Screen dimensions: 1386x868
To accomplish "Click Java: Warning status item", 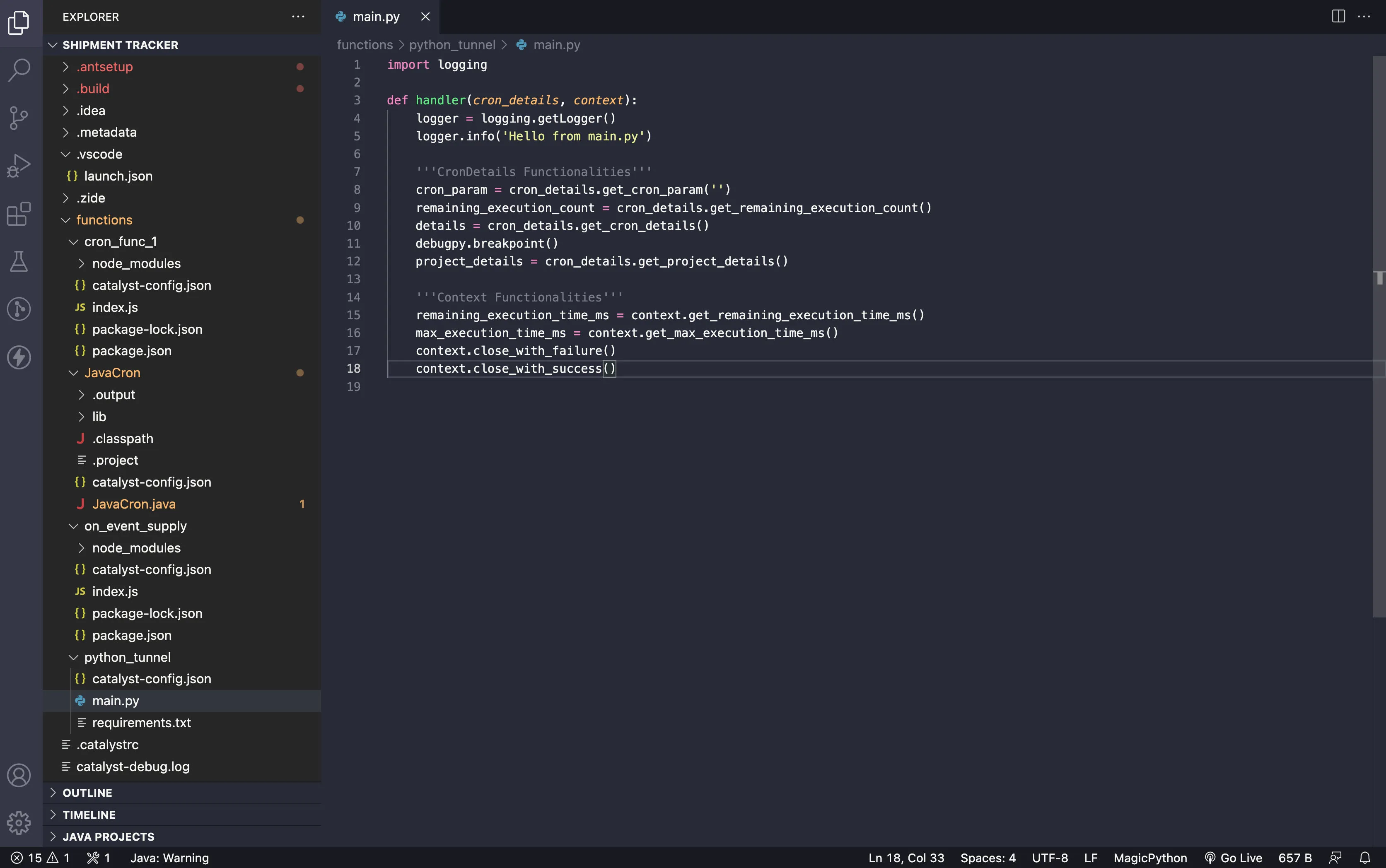I will pyautogui.click(x=169, y=858).
